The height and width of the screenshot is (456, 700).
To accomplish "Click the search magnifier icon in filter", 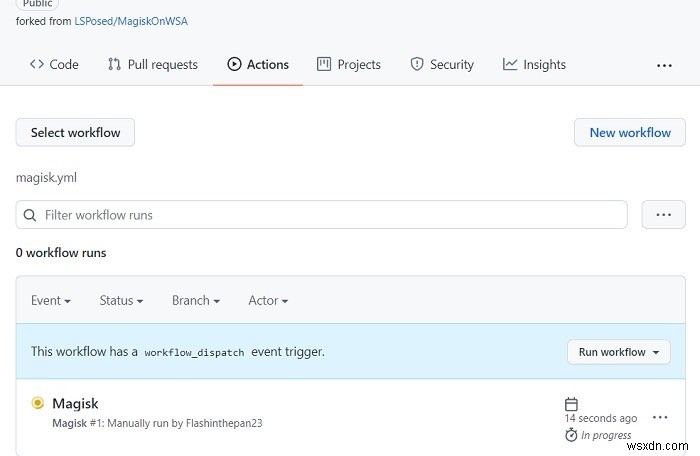I will (30, 215).
